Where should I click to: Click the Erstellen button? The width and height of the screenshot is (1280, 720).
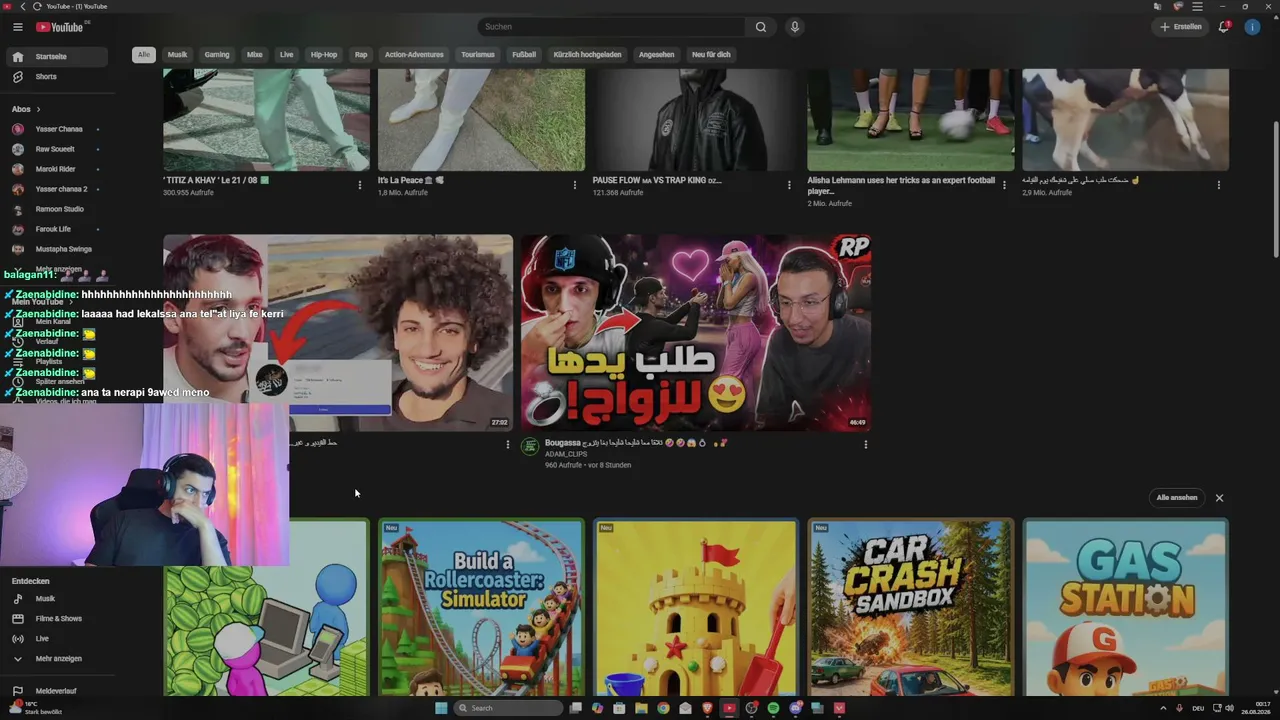click(1181, 27)
